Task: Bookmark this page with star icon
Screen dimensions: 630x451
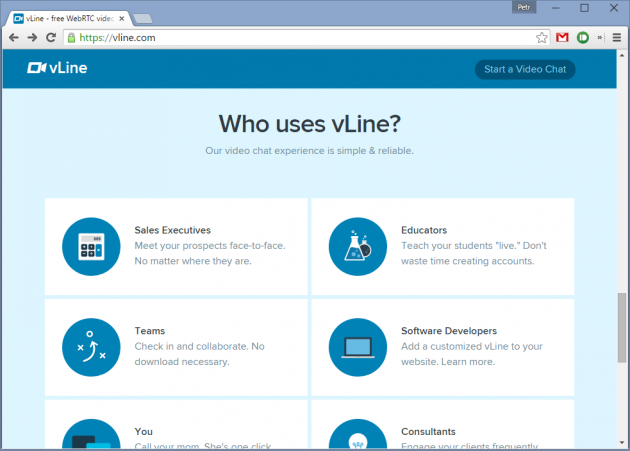Action: tap(542, 37)
